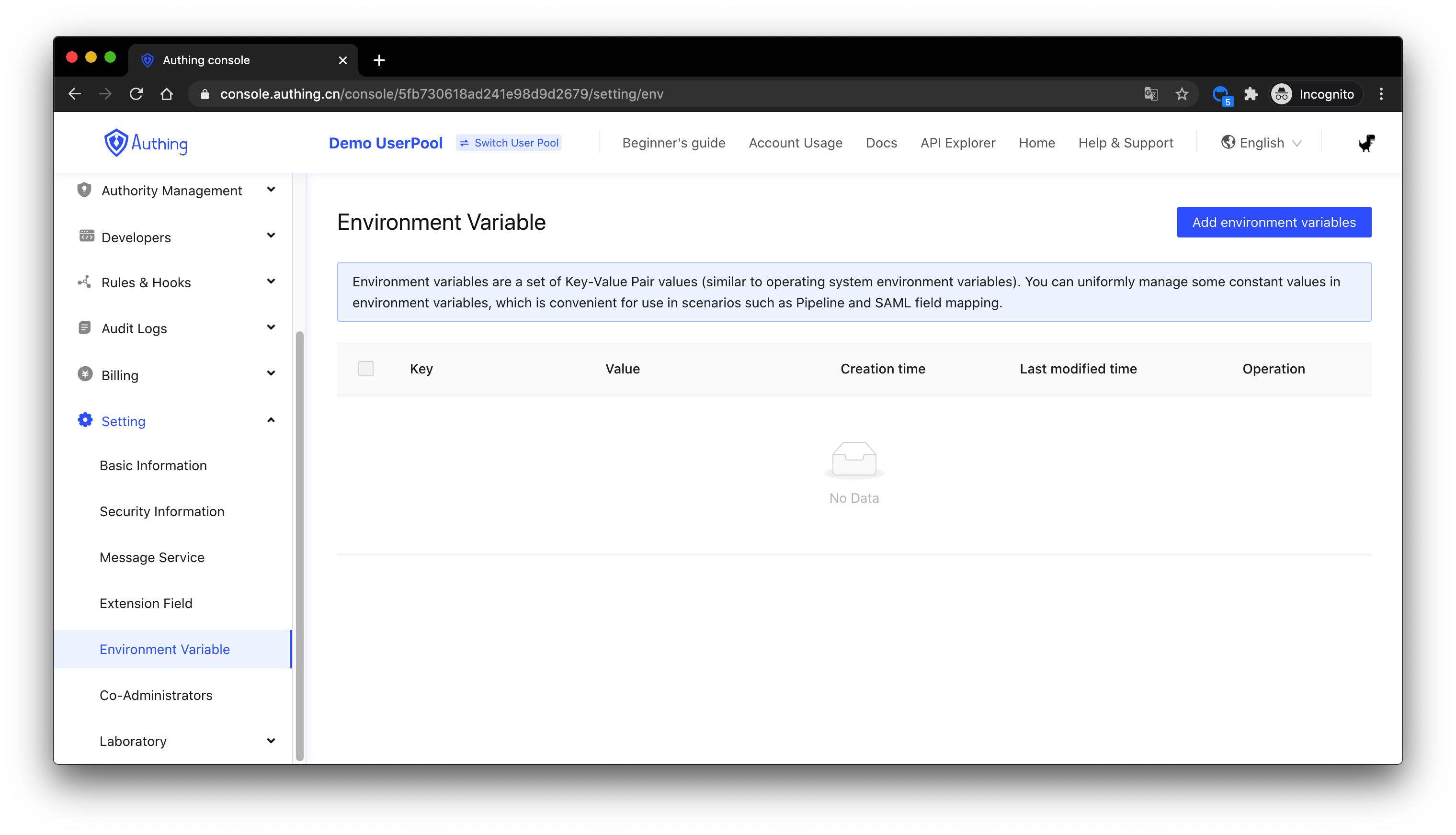
Task: Click the globe language icon
Action: pyautogui.click(x=1228, y=142)
